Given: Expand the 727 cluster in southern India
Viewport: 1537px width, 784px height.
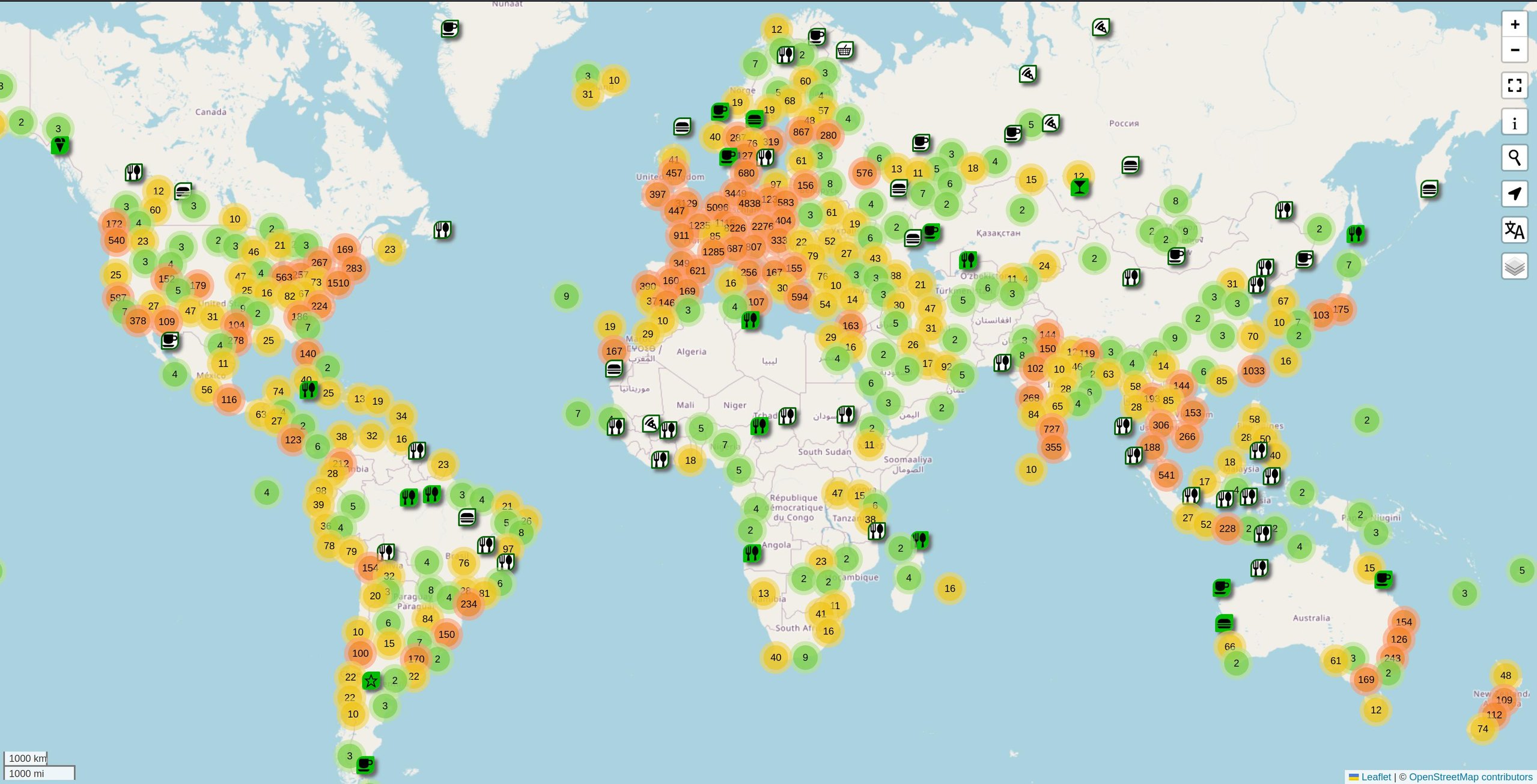Looking at the screenshot, I should tap(1051, 428).
